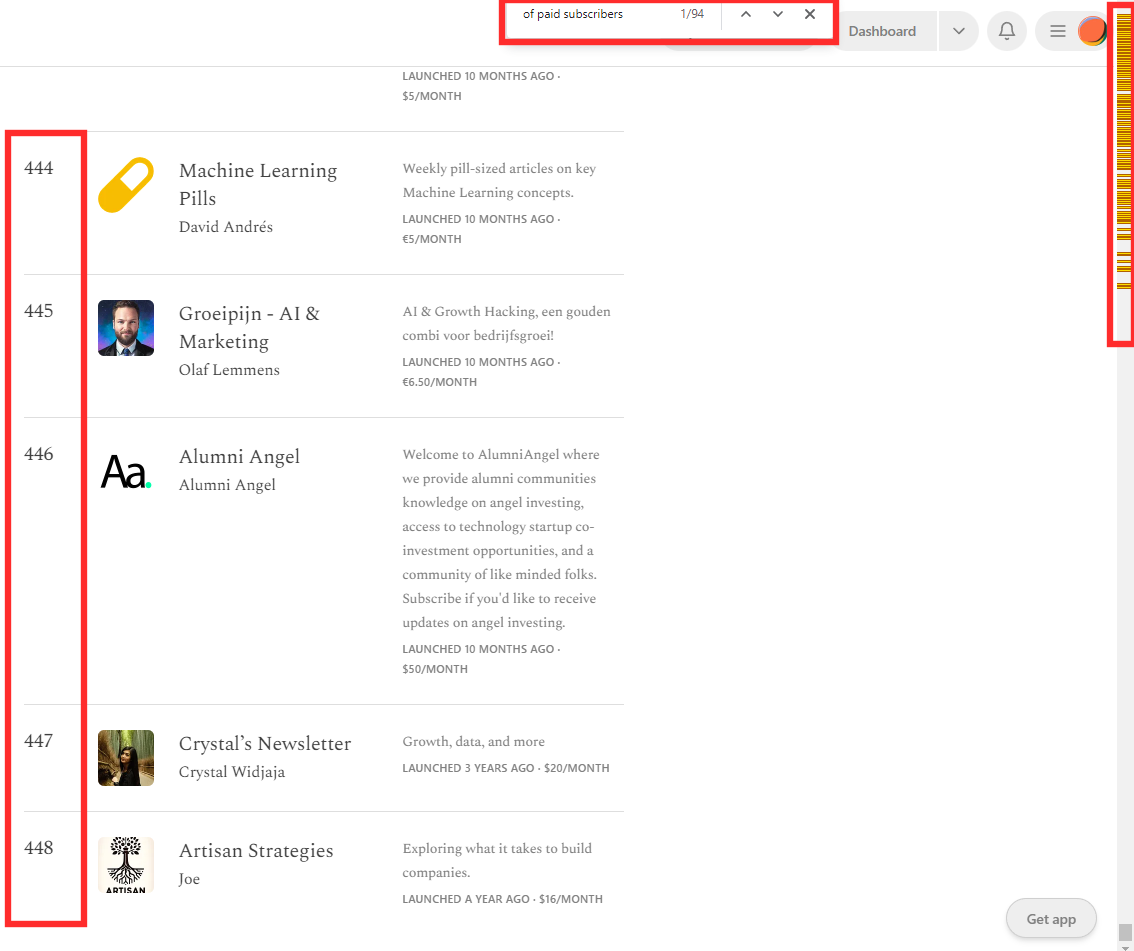Viewport: 1134px width, 951px height.
Task: Click the notifications bell icon
Action: click(1007, 31)
